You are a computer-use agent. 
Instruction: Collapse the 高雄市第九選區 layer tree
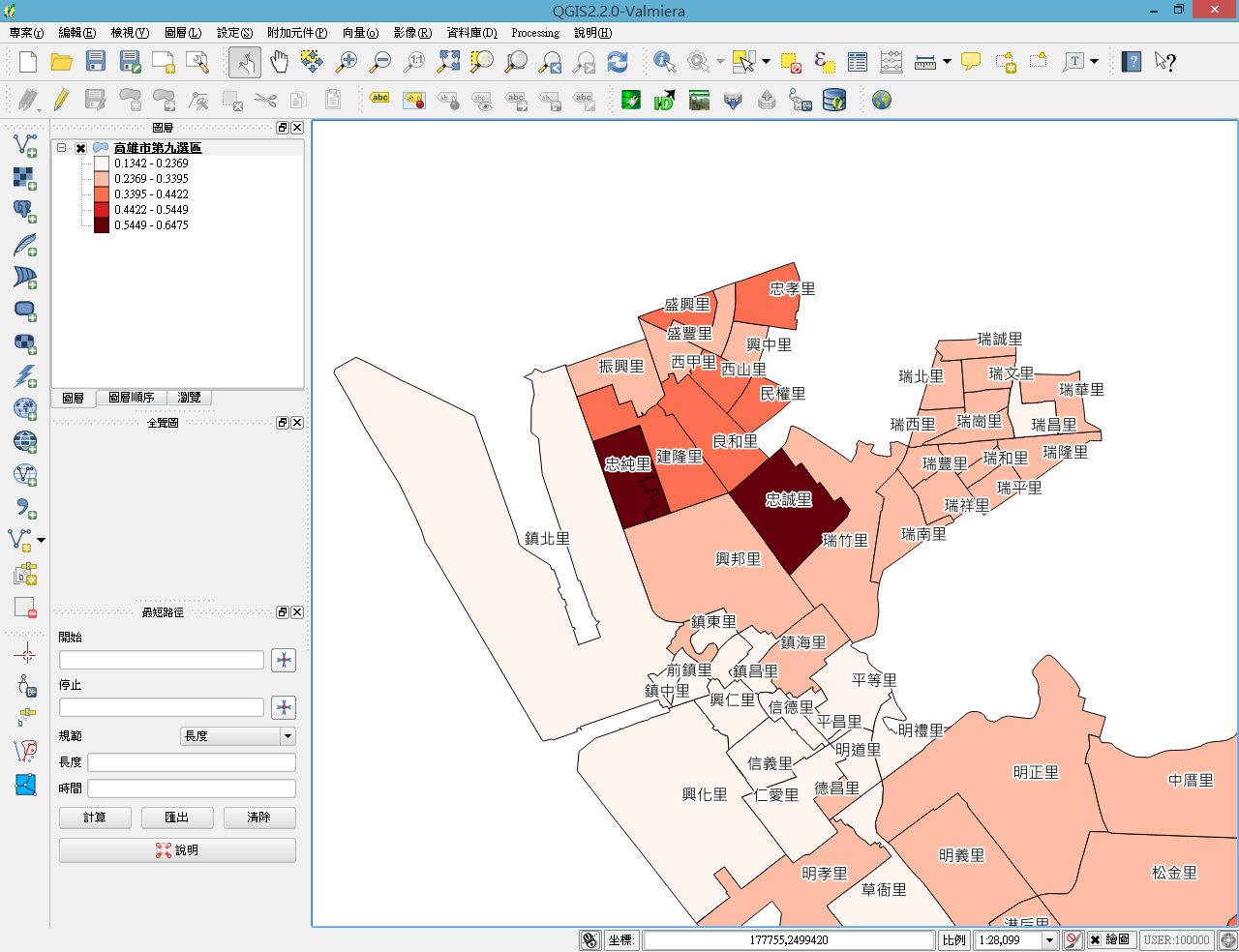(x=62, y=148)
